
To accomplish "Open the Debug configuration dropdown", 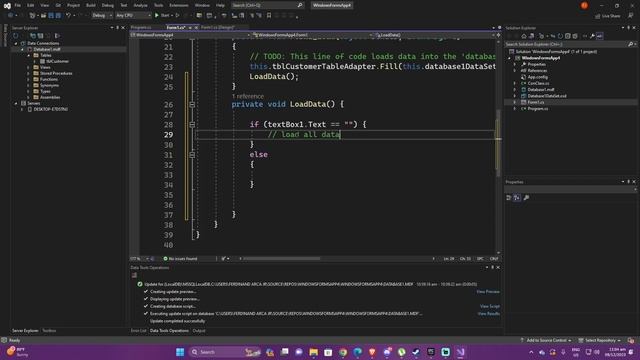I will pos(102,16).
